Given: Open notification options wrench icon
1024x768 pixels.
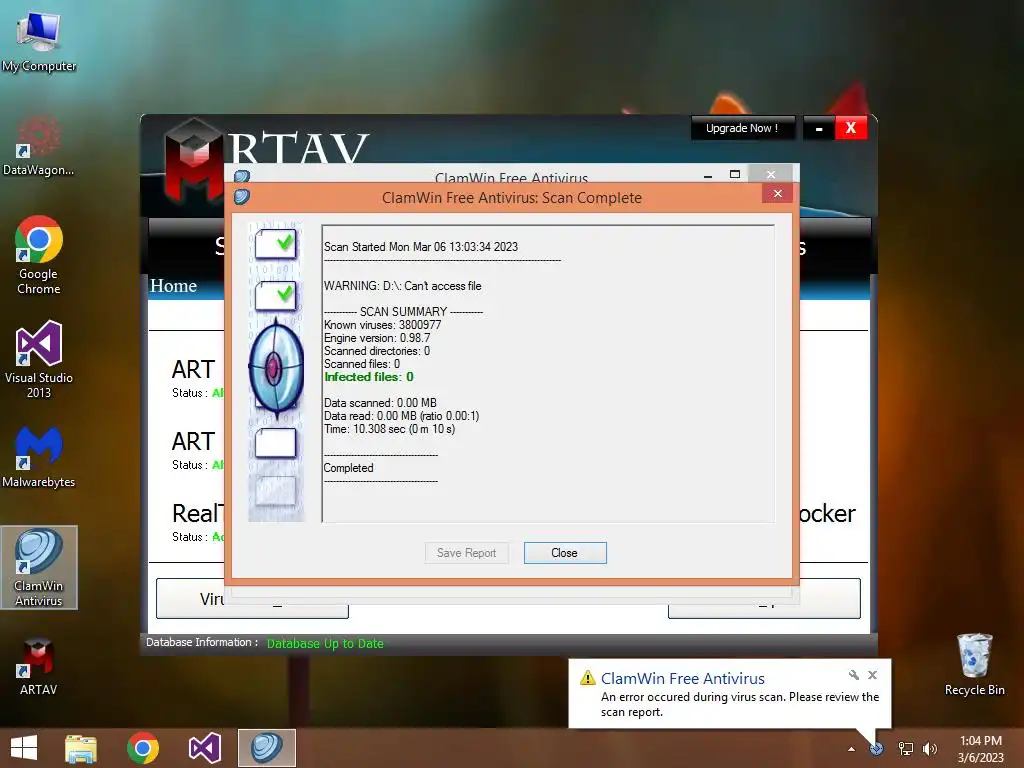Looking at the screenshot, I should (854, 675).
